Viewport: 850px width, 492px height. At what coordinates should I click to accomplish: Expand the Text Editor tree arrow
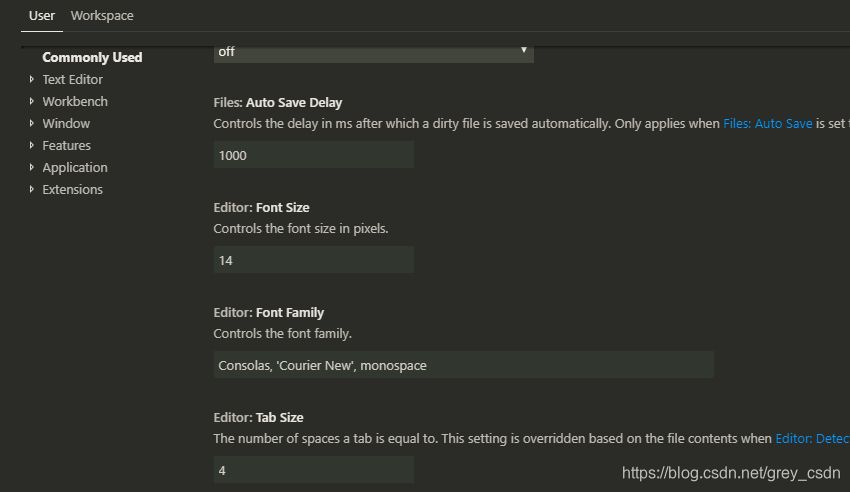[x=32, y=80]
